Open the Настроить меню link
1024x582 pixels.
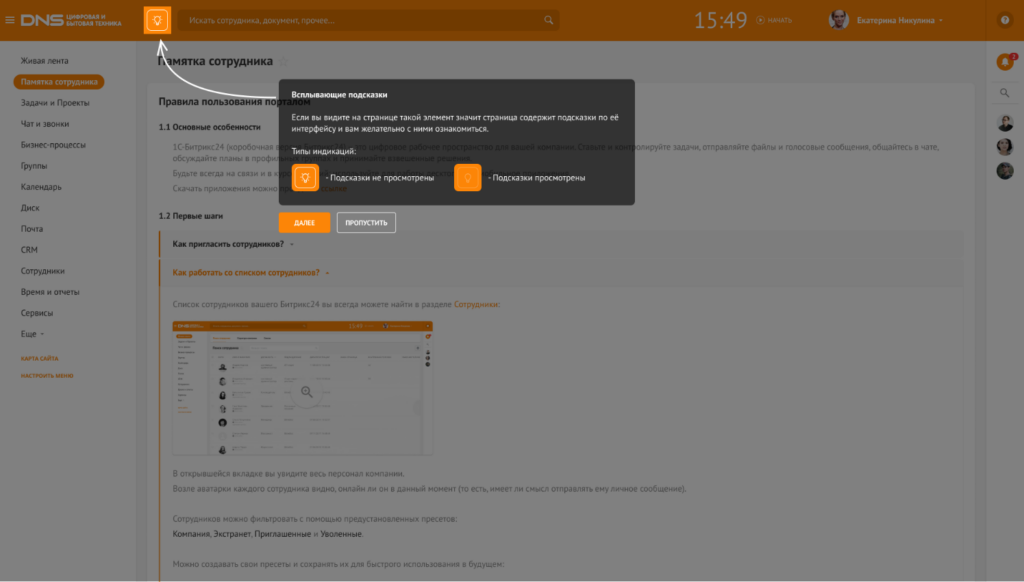(47, 376)
